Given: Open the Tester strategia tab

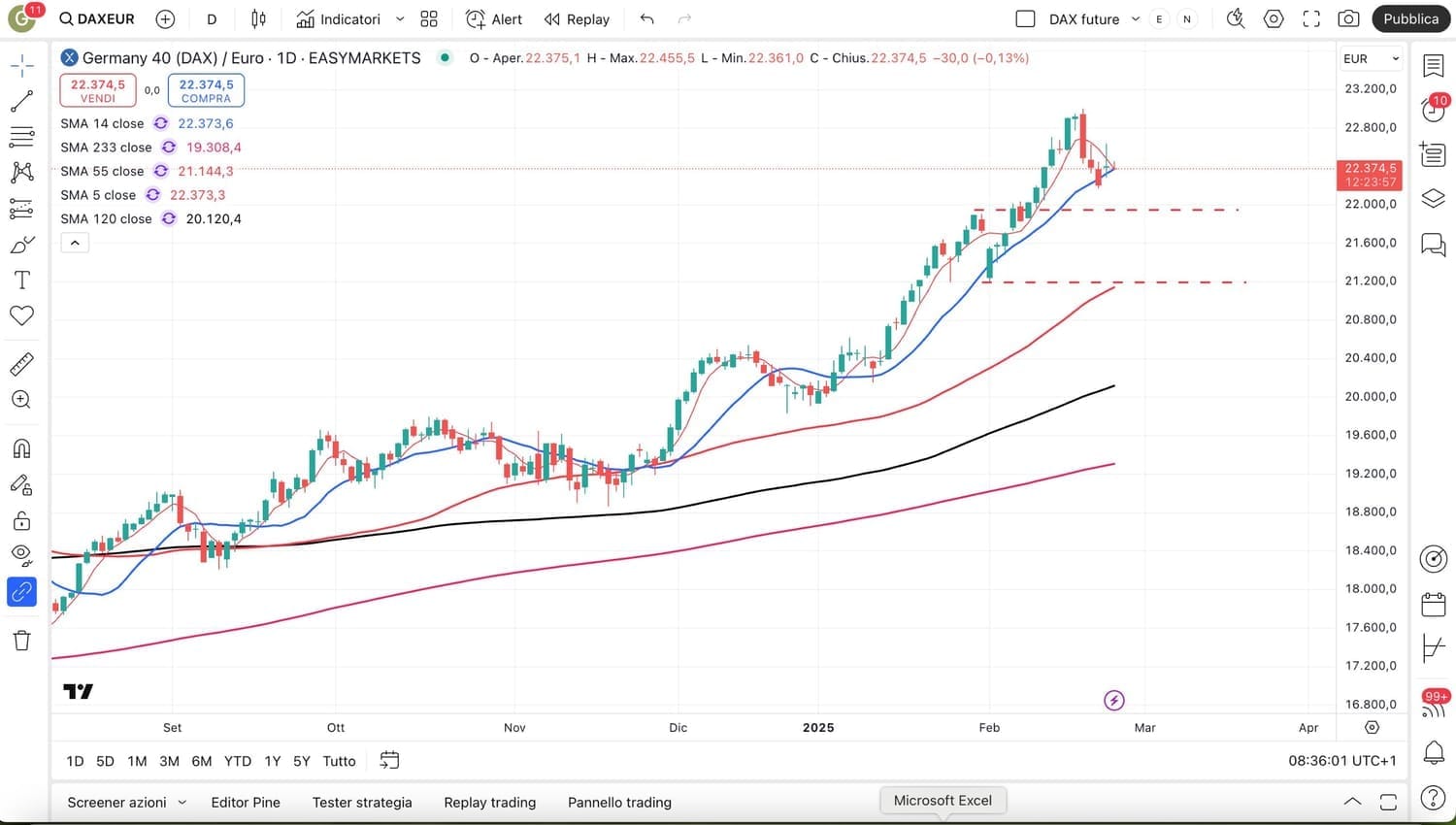Looking at the screenshot, I should coord(362,803).
